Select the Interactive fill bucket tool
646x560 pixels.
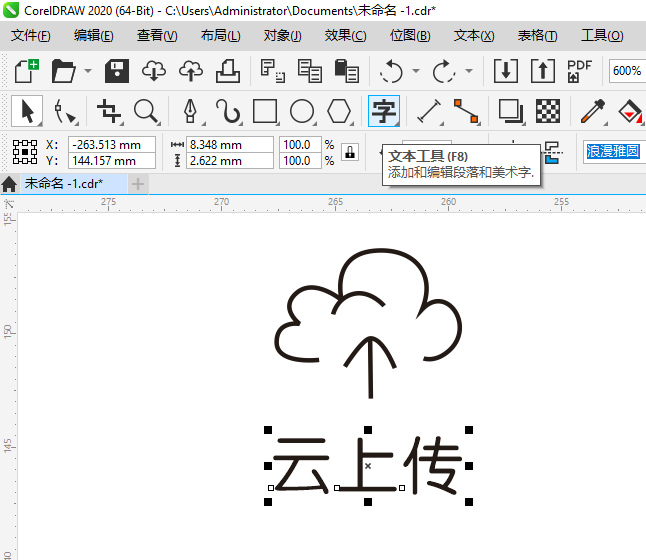point(630,111)
